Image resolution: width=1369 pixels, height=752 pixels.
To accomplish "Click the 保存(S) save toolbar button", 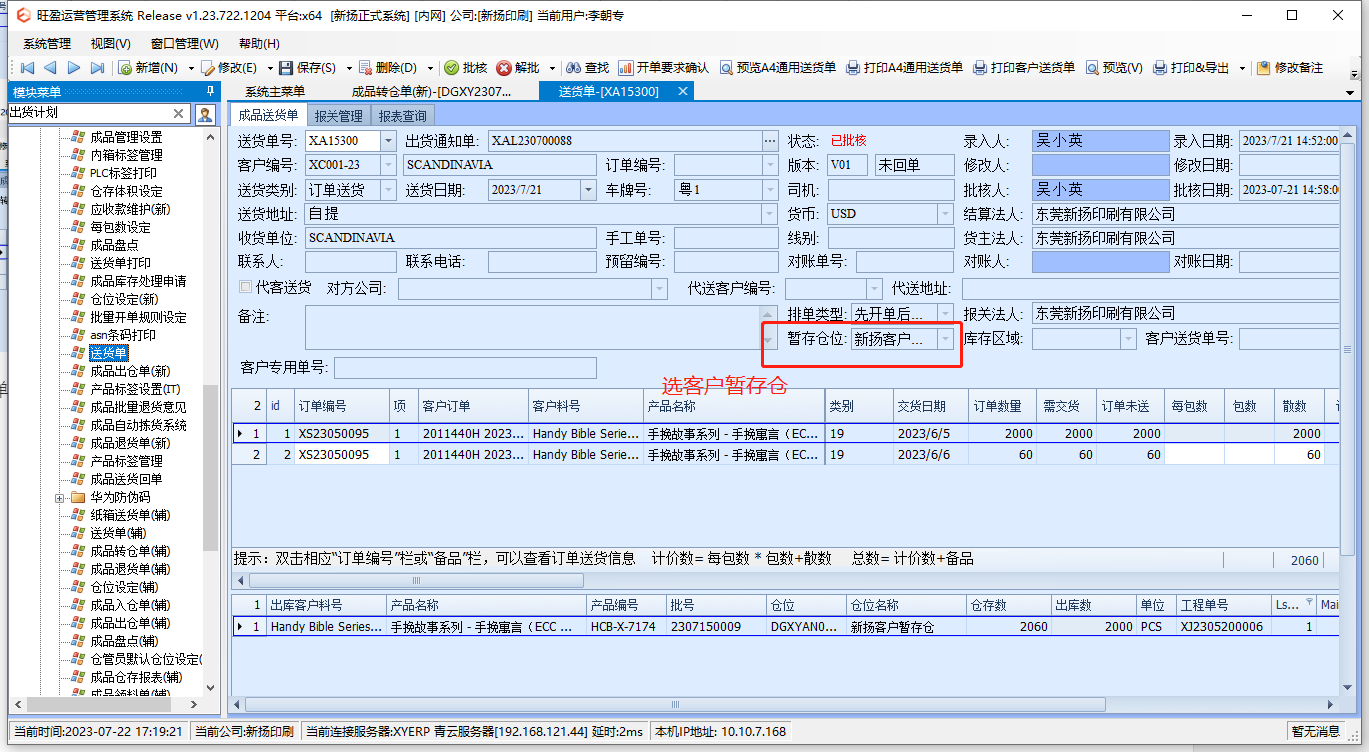I will click(307, 68).
